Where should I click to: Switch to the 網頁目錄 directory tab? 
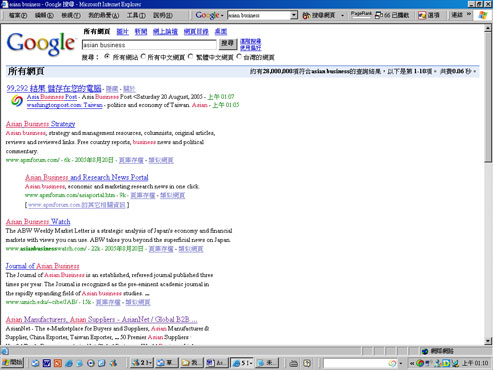(196, 32)
